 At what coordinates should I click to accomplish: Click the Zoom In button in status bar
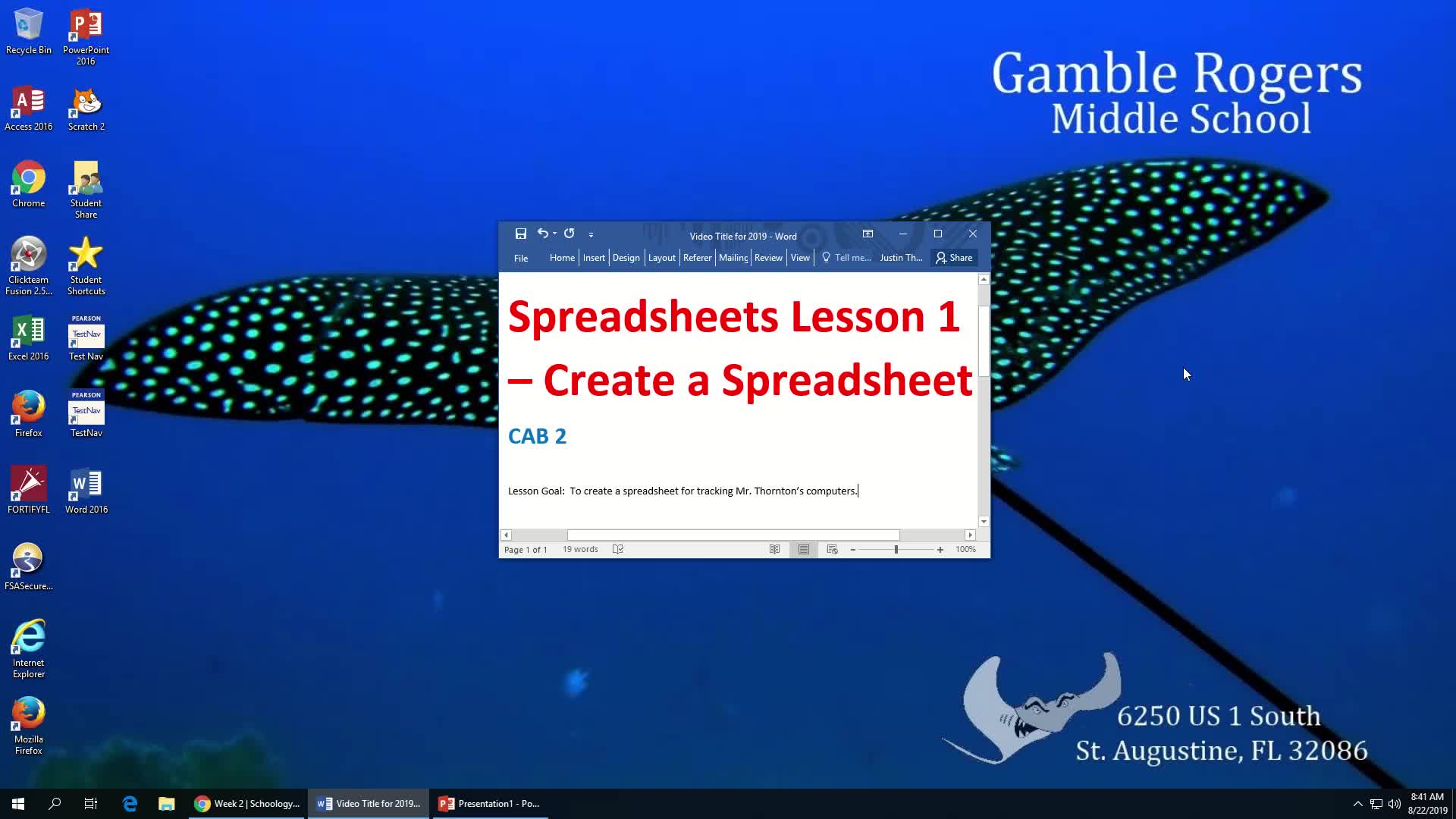click(939, 549)
